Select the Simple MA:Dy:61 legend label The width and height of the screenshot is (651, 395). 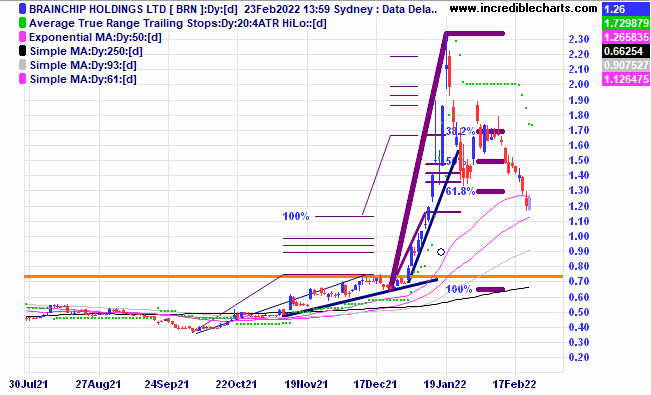83,79
